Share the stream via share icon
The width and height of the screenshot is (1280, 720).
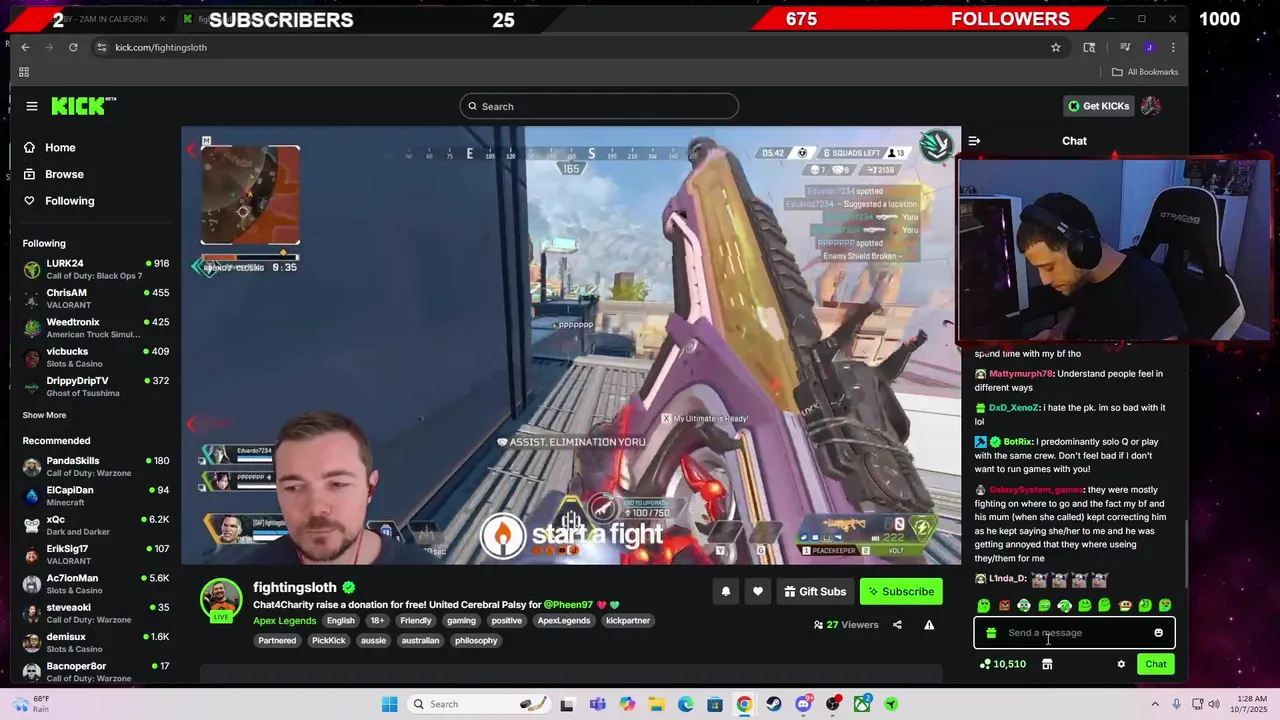[897, 625]
